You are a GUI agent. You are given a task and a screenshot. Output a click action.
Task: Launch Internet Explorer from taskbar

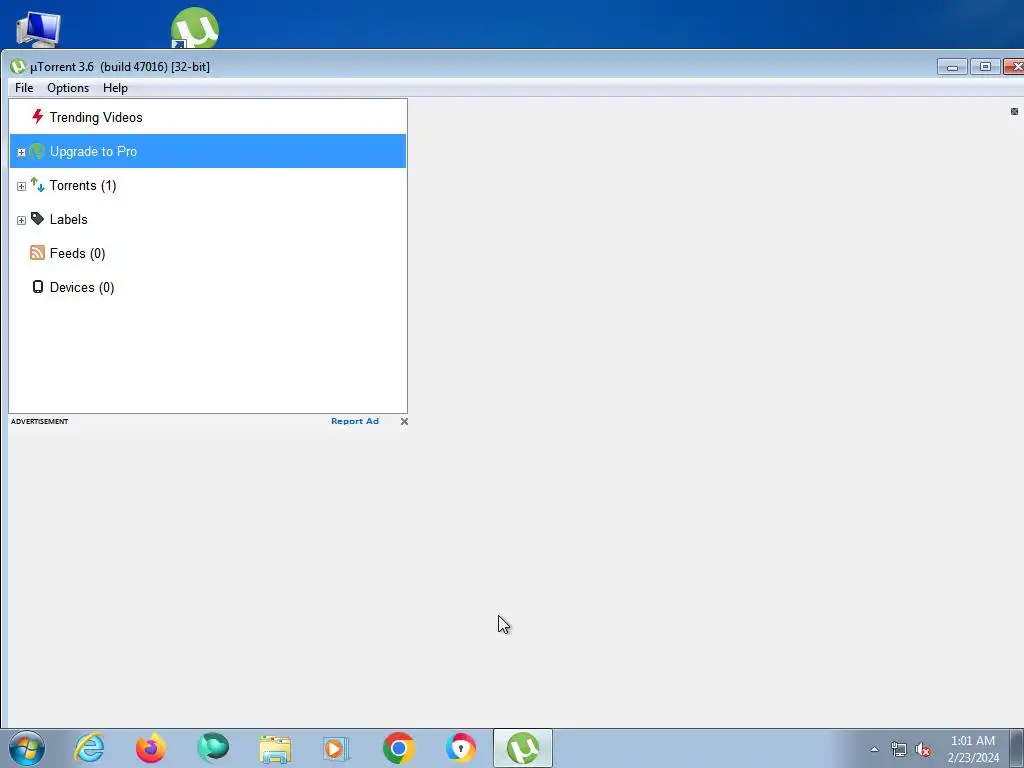(89, 748)
